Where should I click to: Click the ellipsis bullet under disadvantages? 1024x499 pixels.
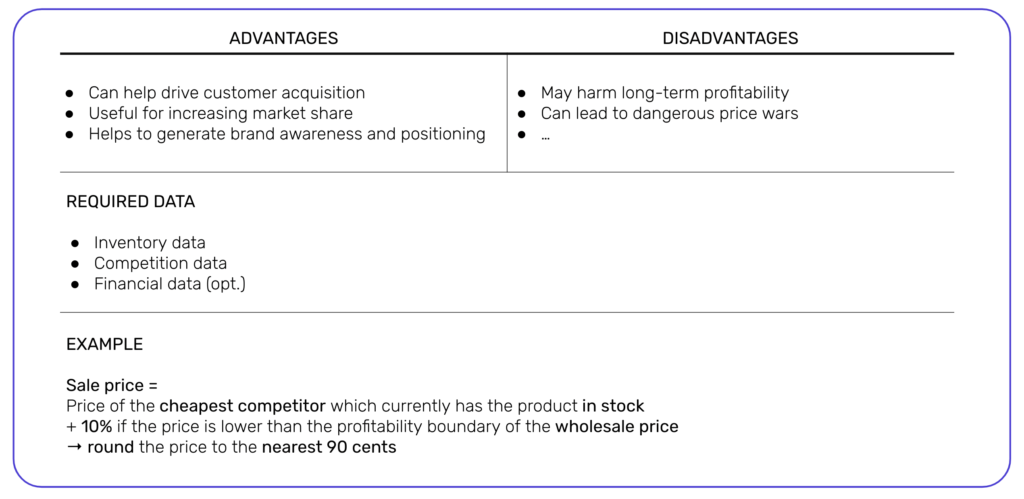(545, 136)
